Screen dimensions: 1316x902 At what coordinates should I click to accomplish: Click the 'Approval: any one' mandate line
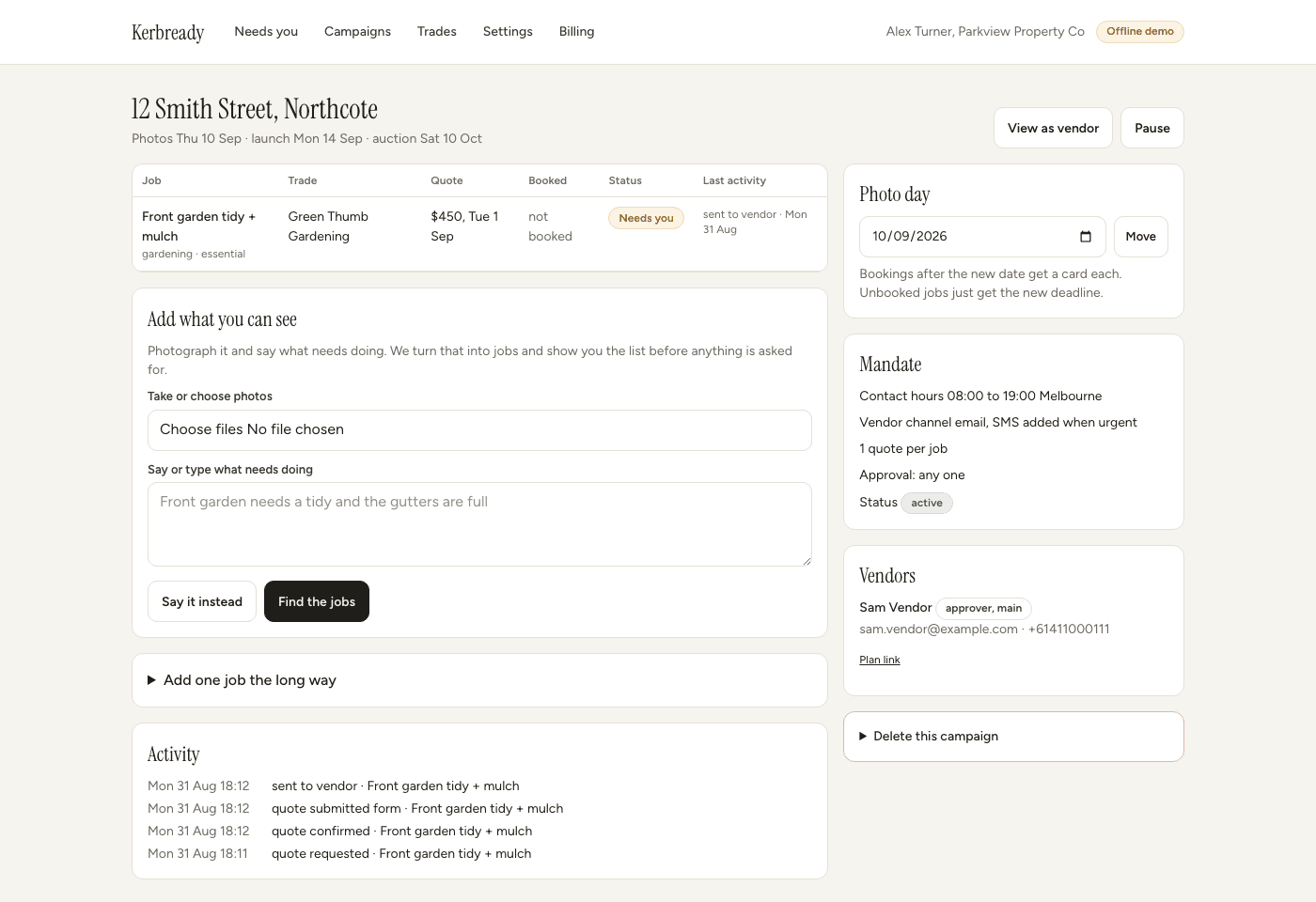coord(912,475)
